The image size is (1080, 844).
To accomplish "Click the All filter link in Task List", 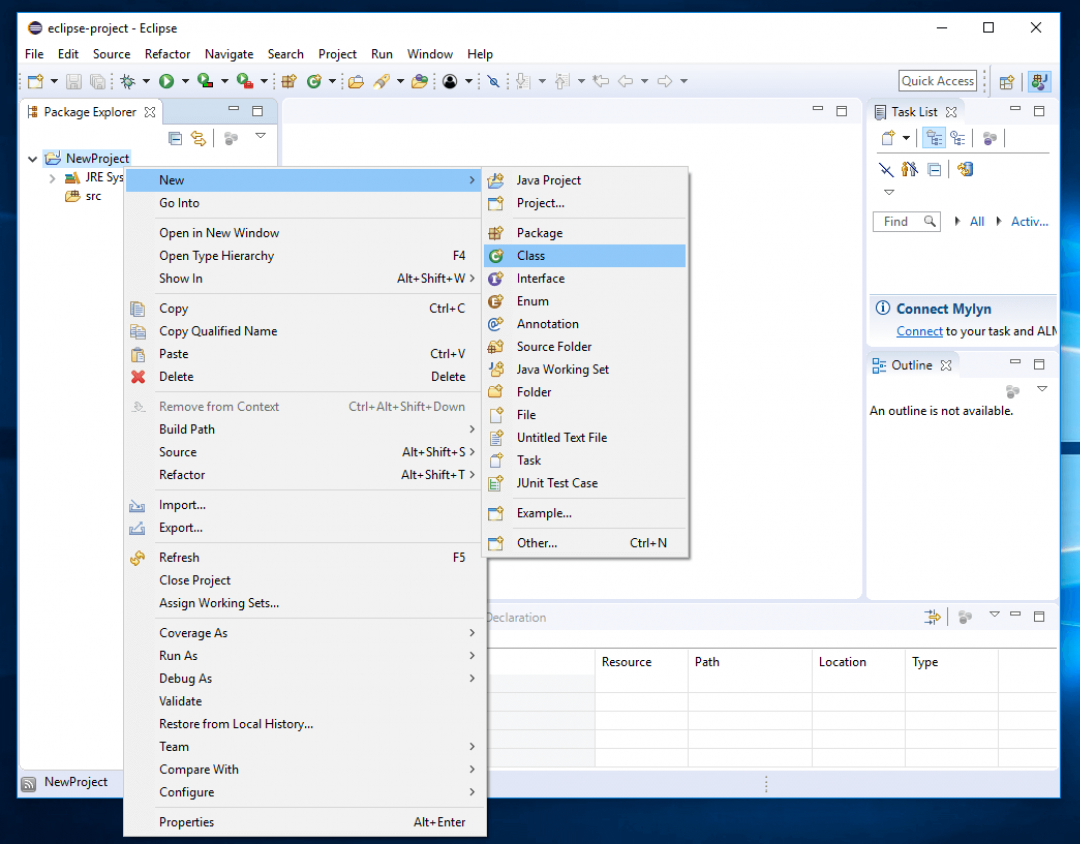I will (977, 222).
